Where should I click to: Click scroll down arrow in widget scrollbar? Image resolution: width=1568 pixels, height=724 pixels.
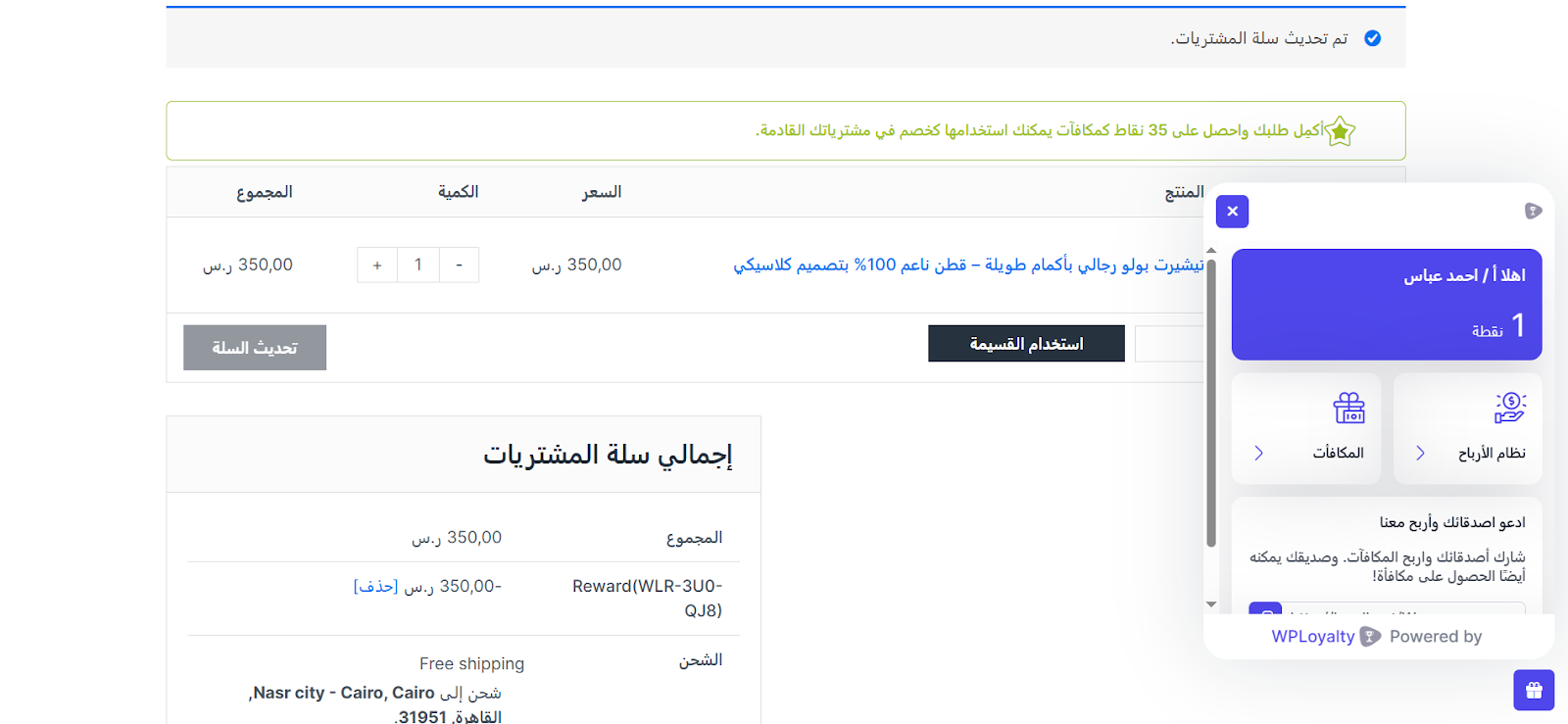click(1211, 604)
